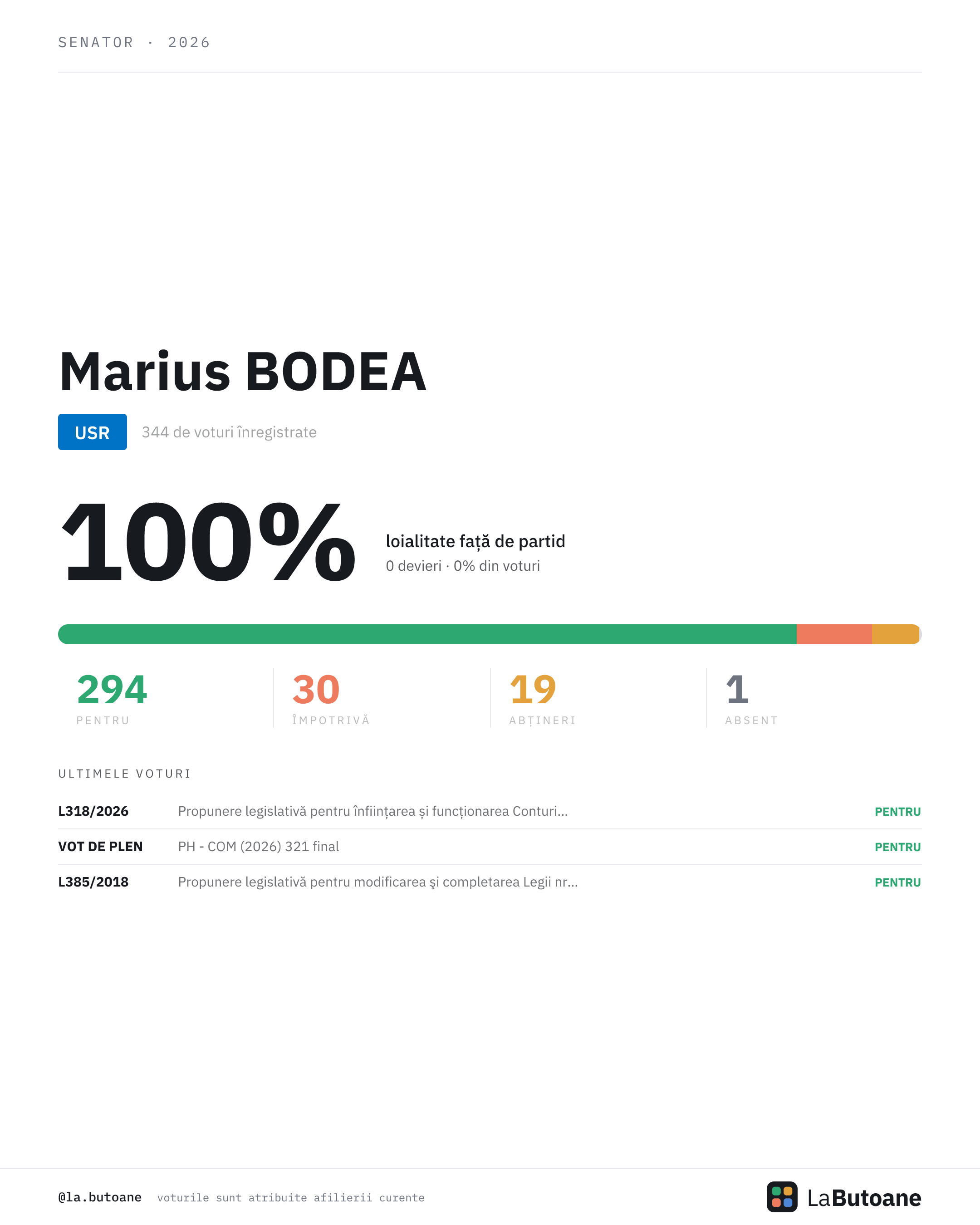Click the Marius BODEA name heading
The height and width of the screenshot is (1225, 980).
click(243, 372)
